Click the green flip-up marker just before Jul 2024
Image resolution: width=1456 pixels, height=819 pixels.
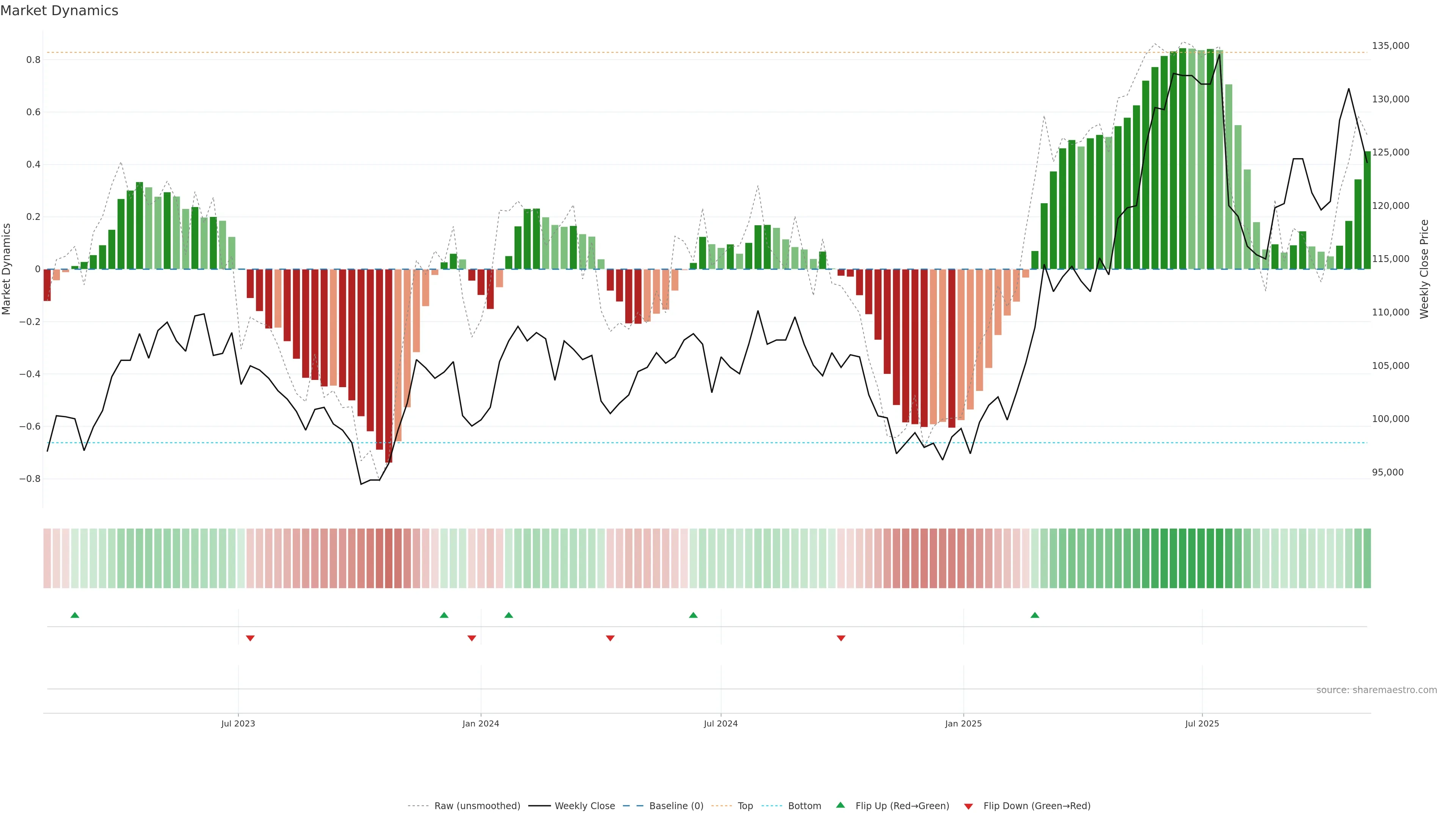693,615
